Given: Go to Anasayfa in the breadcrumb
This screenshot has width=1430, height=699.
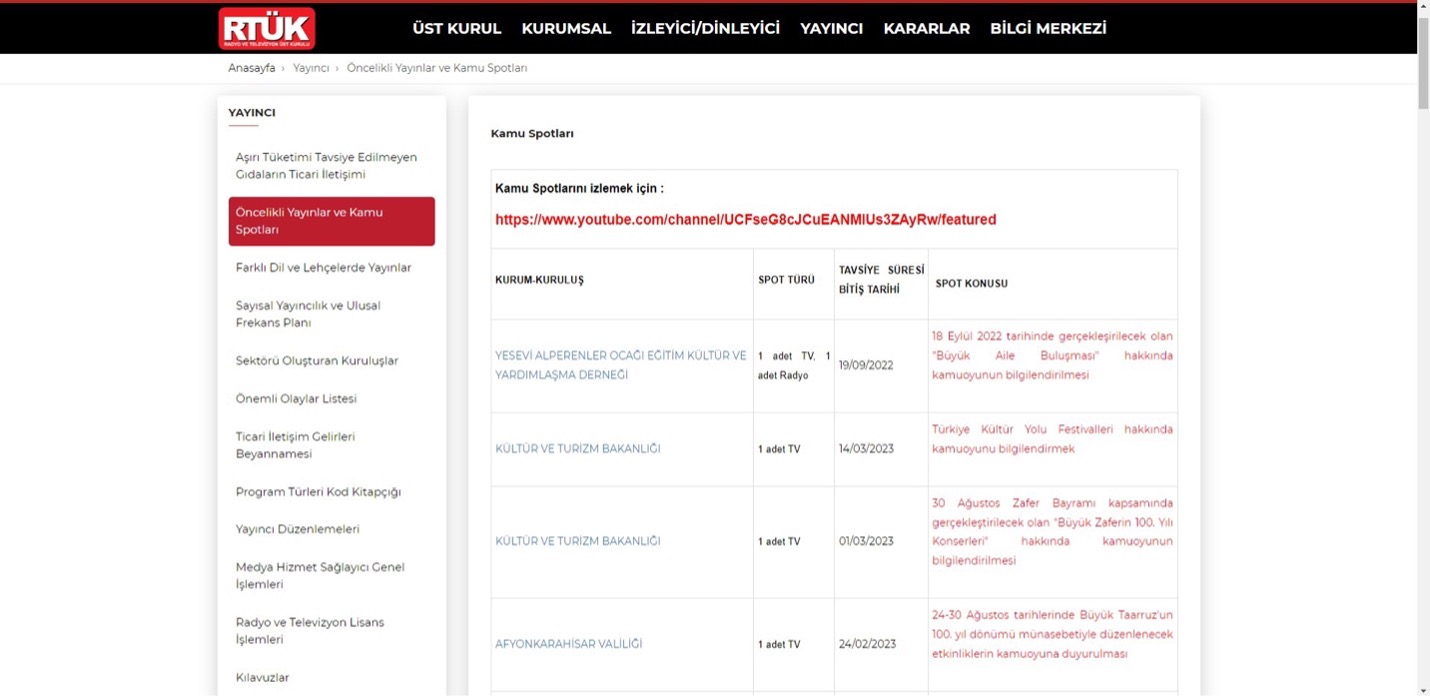Looking at the screenshot, I should pyautogui.click(x=251, y=68).
